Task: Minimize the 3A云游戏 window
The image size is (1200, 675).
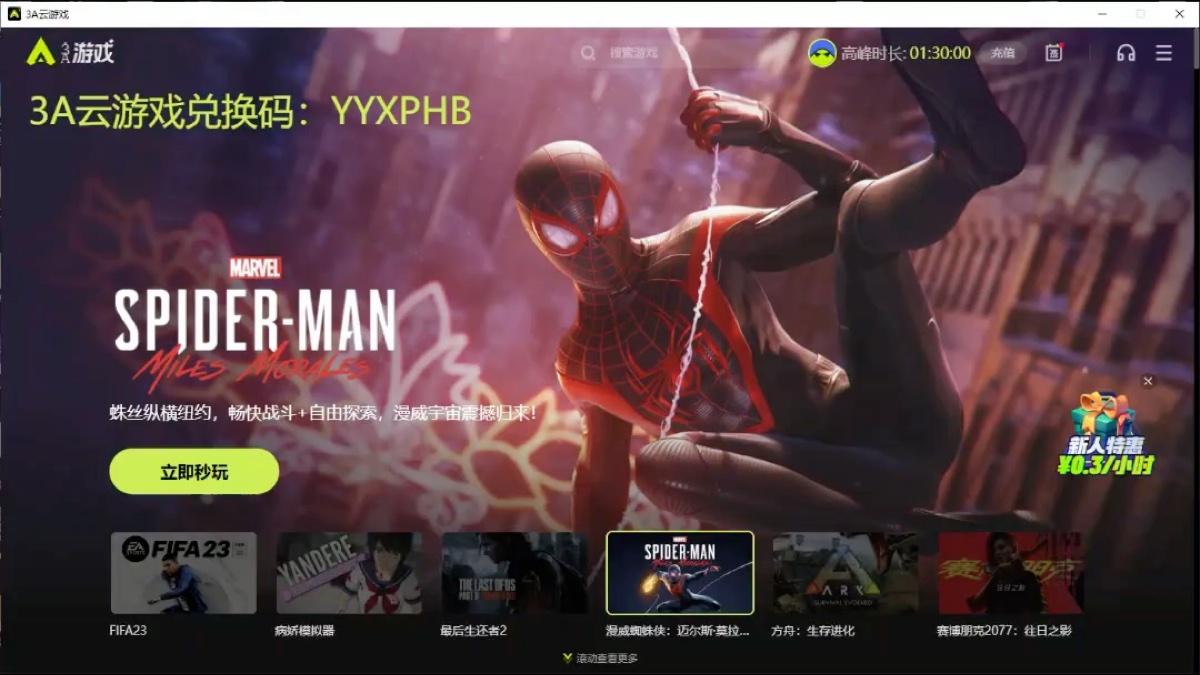Action: pos(1103,14)
